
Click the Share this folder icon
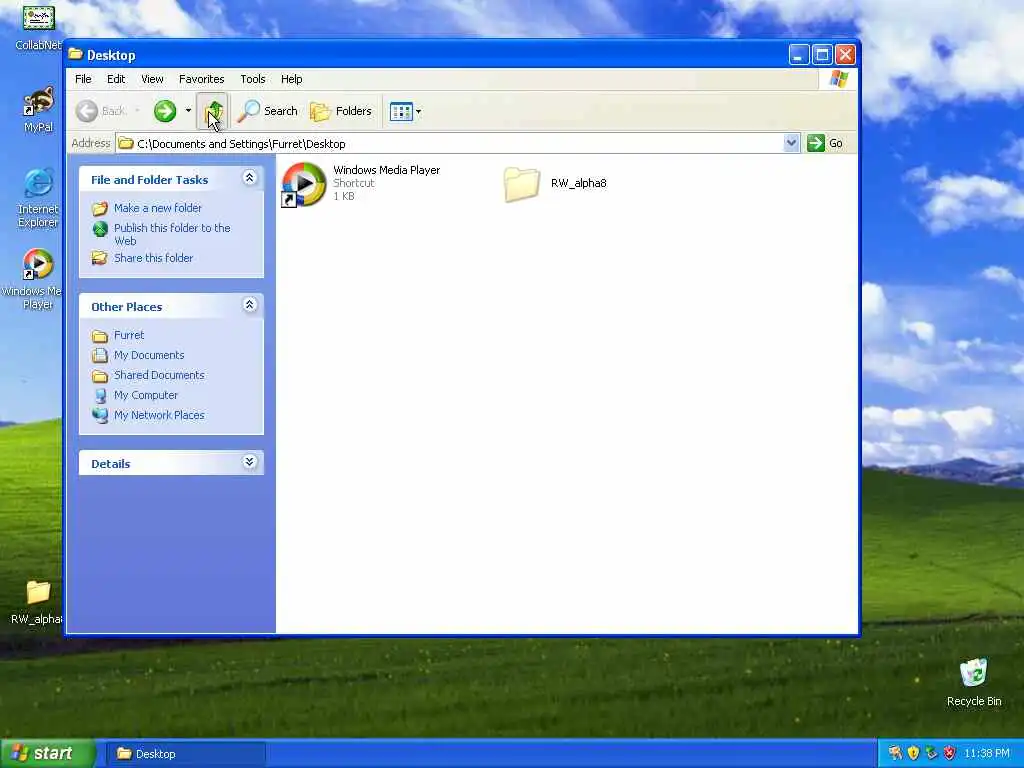(x=100, y=258)
